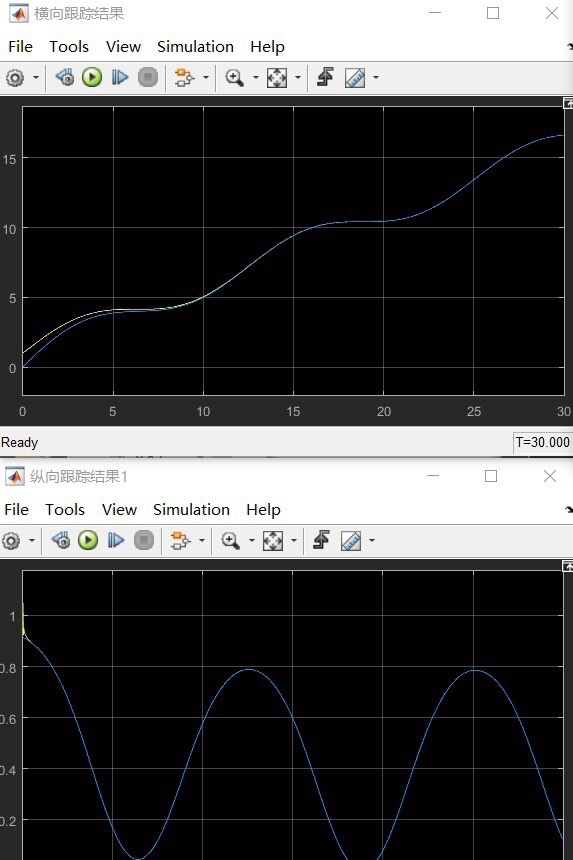Scale axes limits in 横向跟踪结果 window

(x=277, y=77)
